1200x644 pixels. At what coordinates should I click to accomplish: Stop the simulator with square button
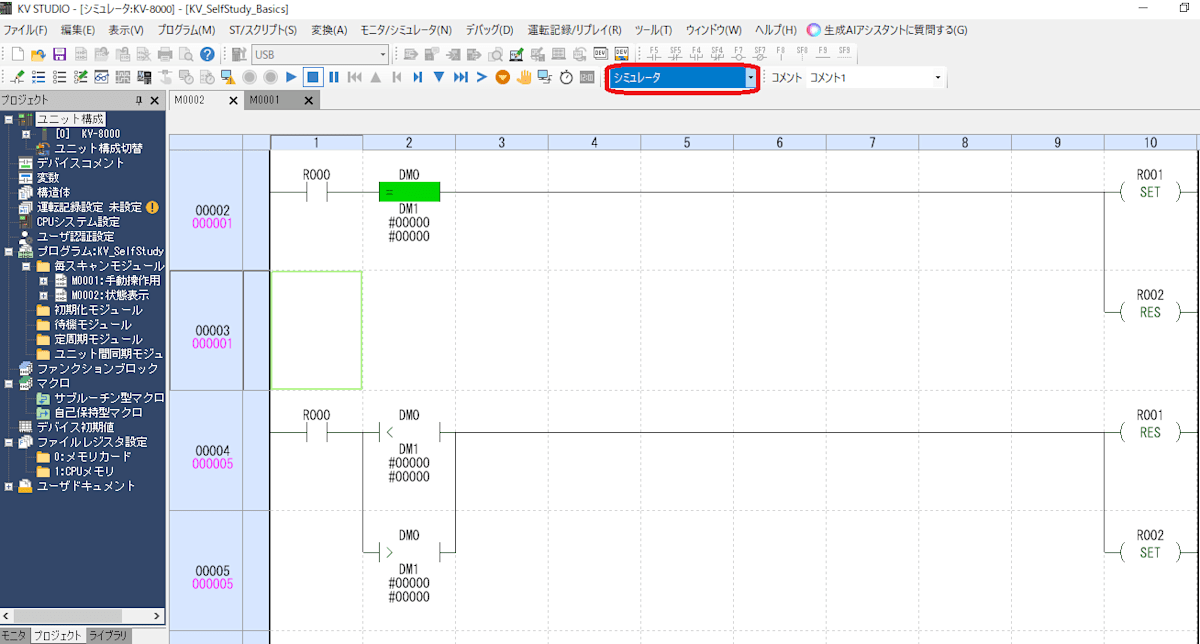(x=313, y=77)
